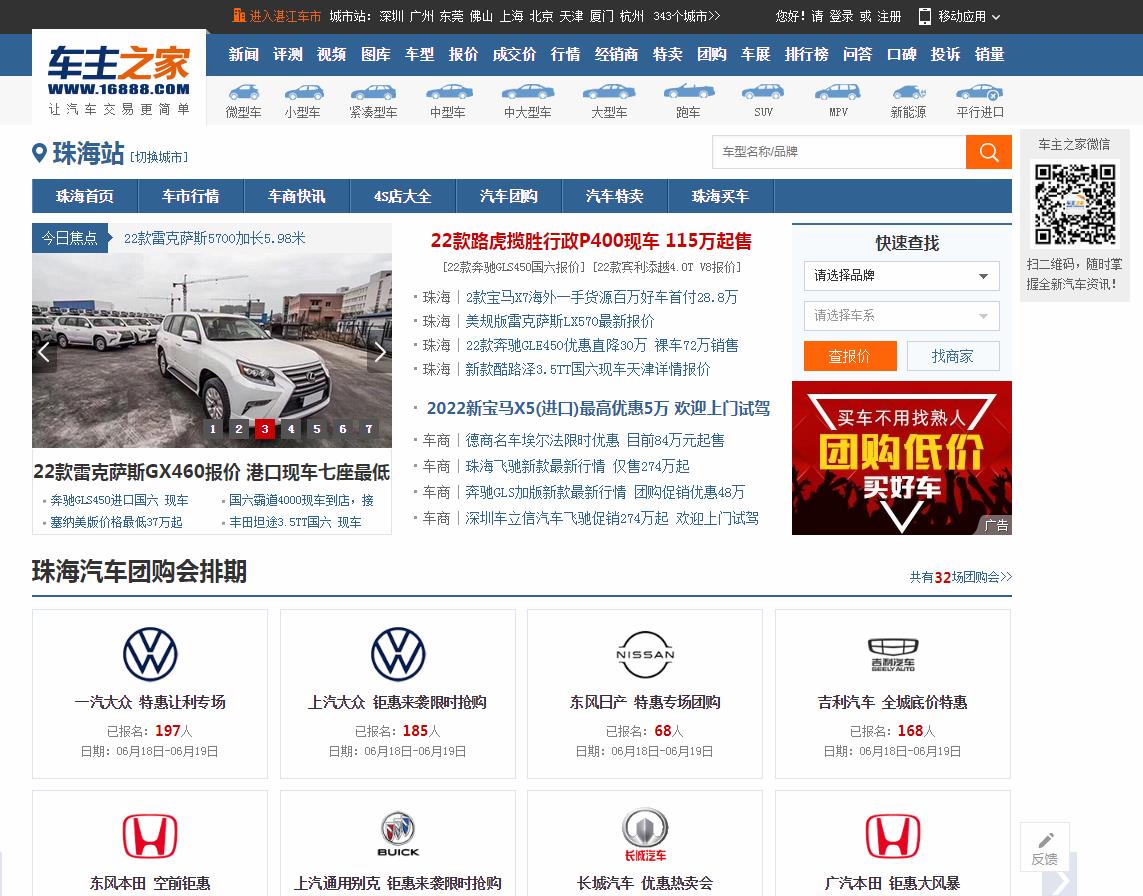Select the SUV car type icon

pyautogui.click(x=762, y=92)
